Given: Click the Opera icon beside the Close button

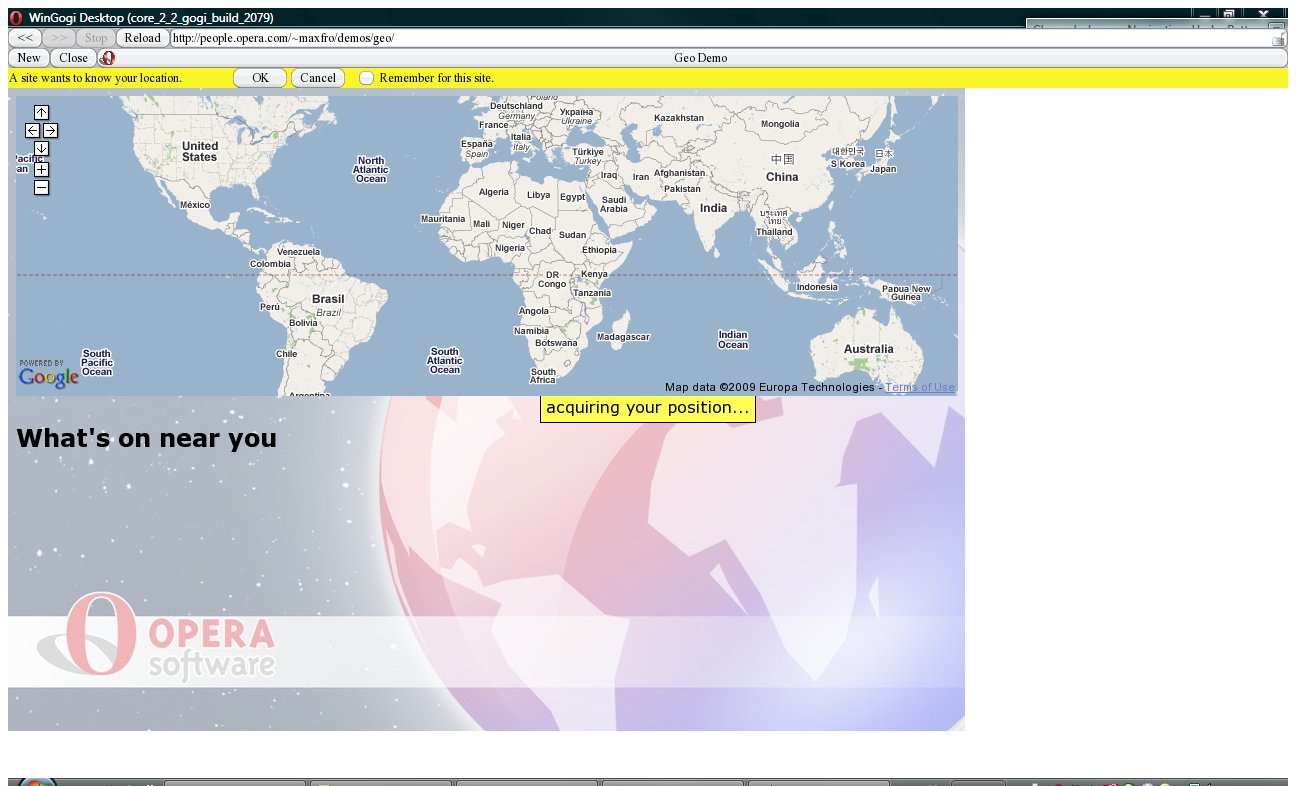Looking at the screenshot, I should click(x=108, y=58).
